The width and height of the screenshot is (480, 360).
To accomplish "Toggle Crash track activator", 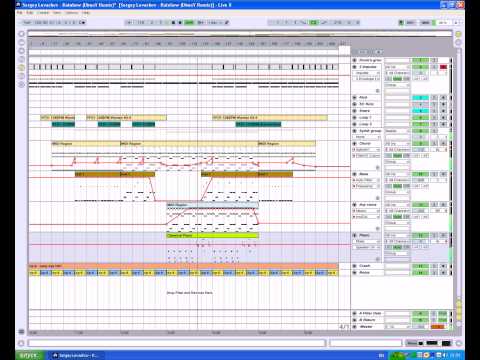I will coord(420,266).
